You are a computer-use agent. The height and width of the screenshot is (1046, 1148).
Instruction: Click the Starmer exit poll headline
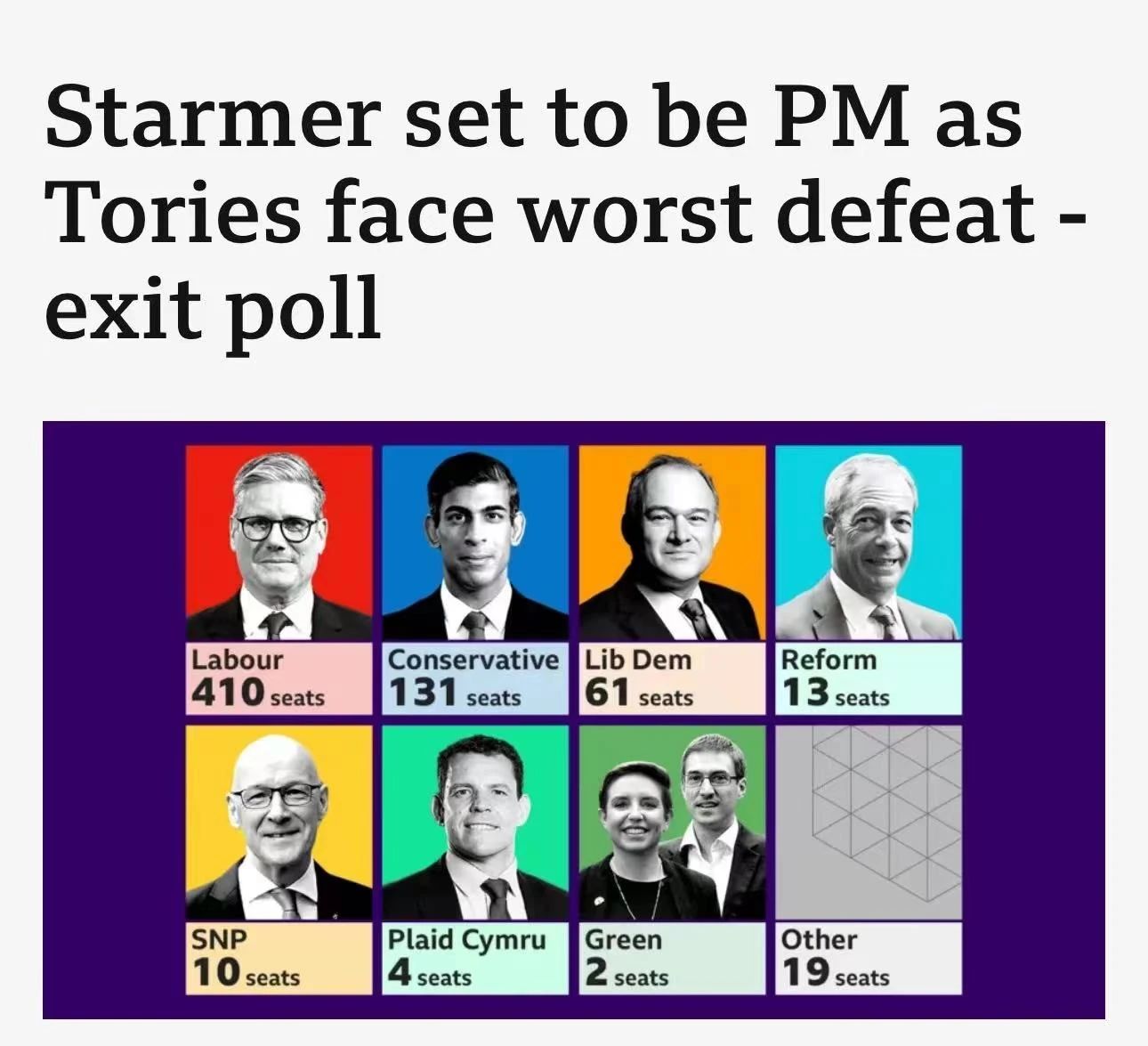565,214
